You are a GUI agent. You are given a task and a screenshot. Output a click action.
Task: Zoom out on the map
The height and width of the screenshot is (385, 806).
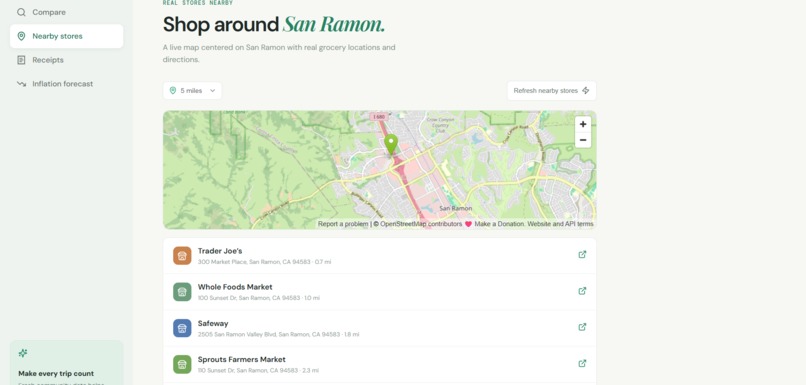point(583,140)
